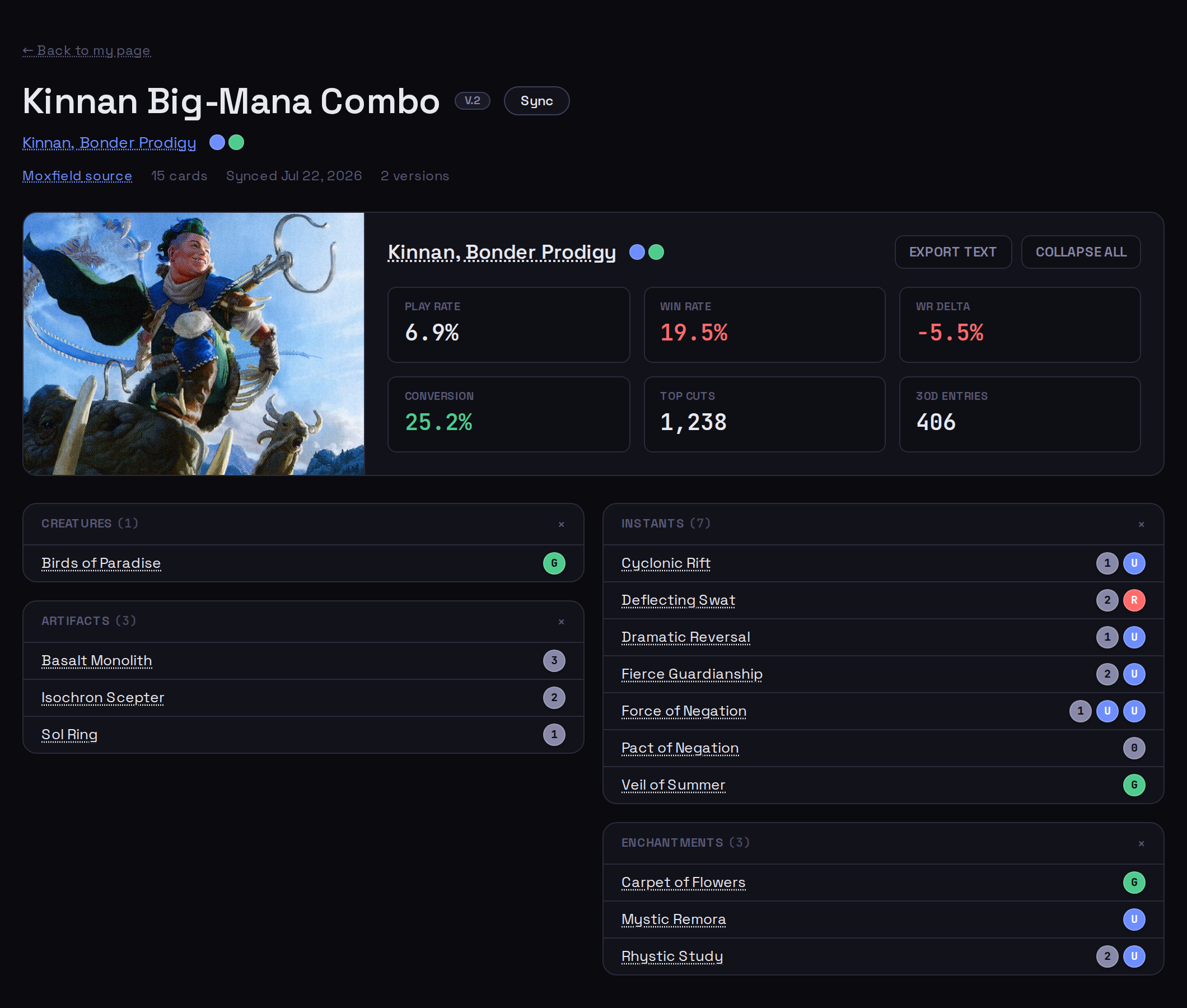Open the Basalt Monolith card

point(96,661)
